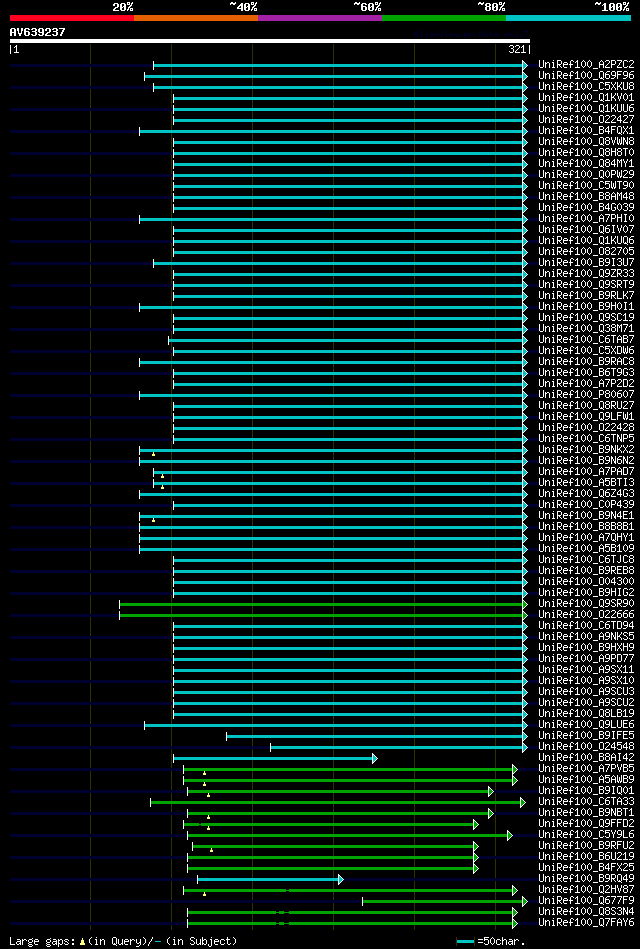Image resolution: width=640 pixels, height=949 pixels.
Task: Select the UniRef100_B9RQ49 label
Action: coord(586,879)
